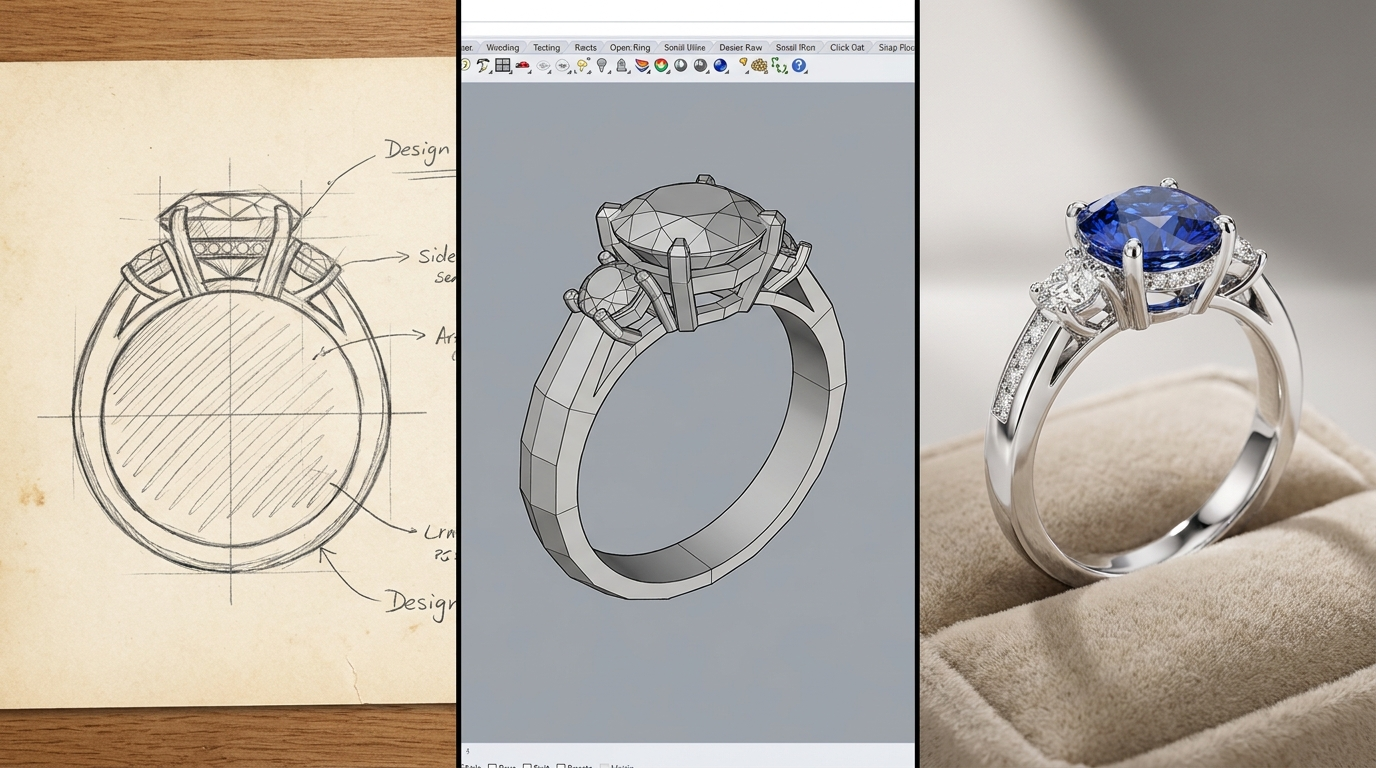
Task: Click the mushroom-shaped tool icon near toolbar start
Action: (483, 66)
